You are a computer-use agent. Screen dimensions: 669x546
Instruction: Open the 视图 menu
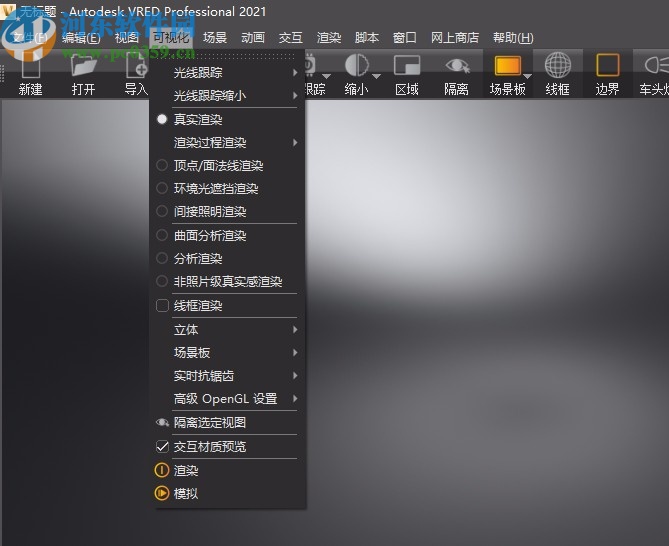[x=127, y=38]
